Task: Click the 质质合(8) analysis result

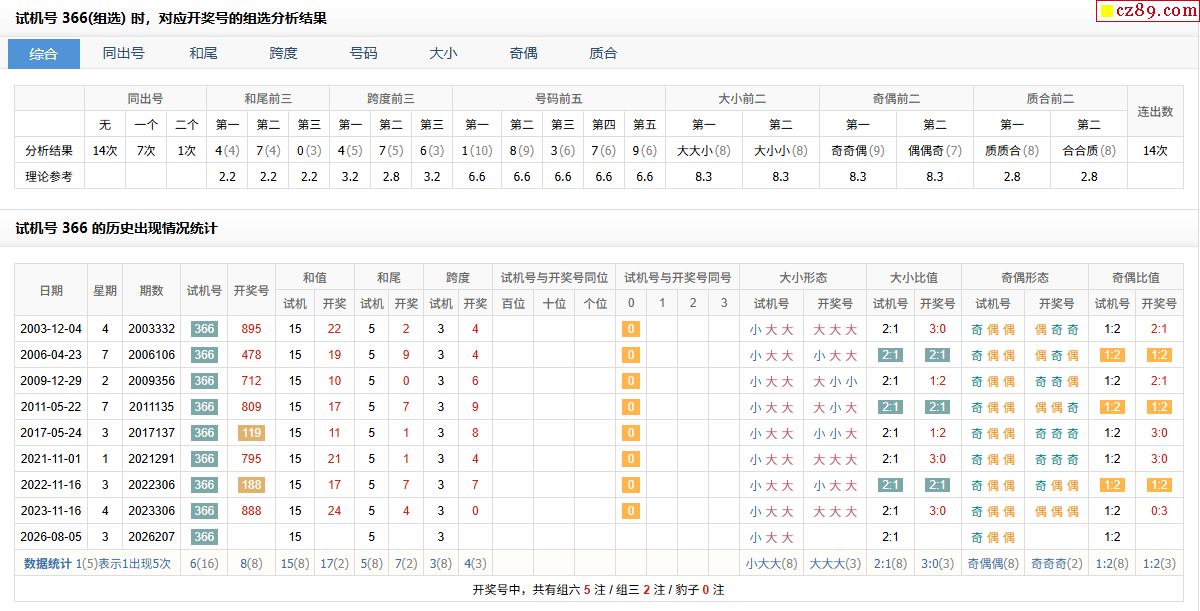Action: pos(1012,151)
